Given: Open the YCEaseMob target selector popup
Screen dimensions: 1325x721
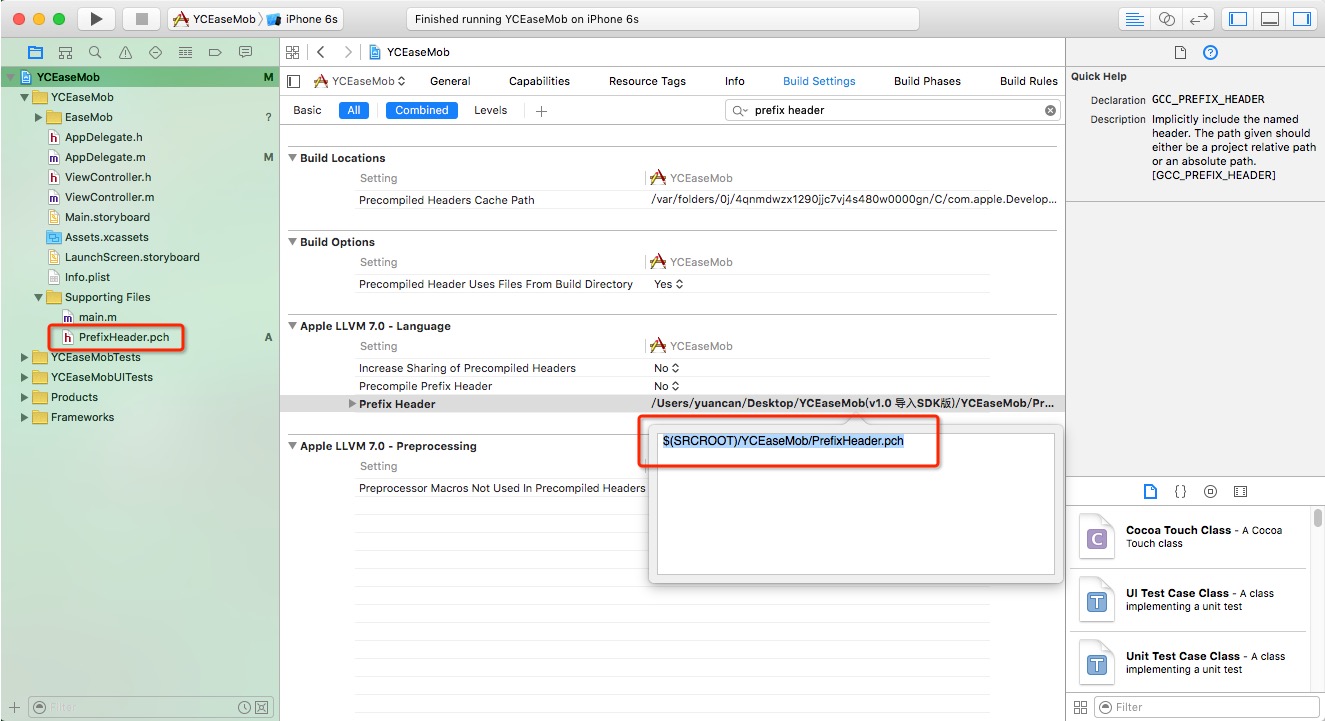Looking at the screenshot, I should click(360, 81).
